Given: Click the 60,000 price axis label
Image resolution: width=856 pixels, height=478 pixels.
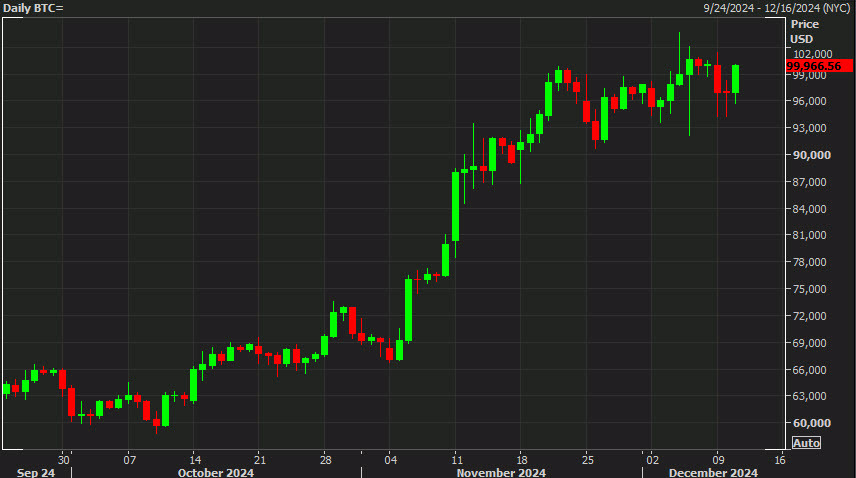Looking at the screenshot, I should [812, 423].
